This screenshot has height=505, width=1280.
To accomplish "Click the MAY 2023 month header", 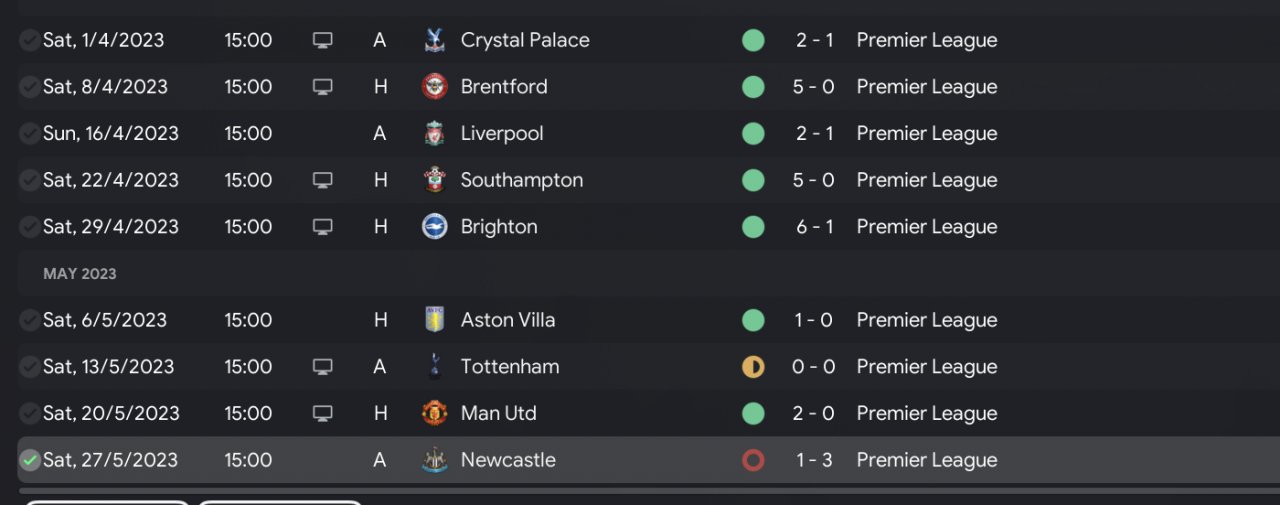I will coord(80,274).
